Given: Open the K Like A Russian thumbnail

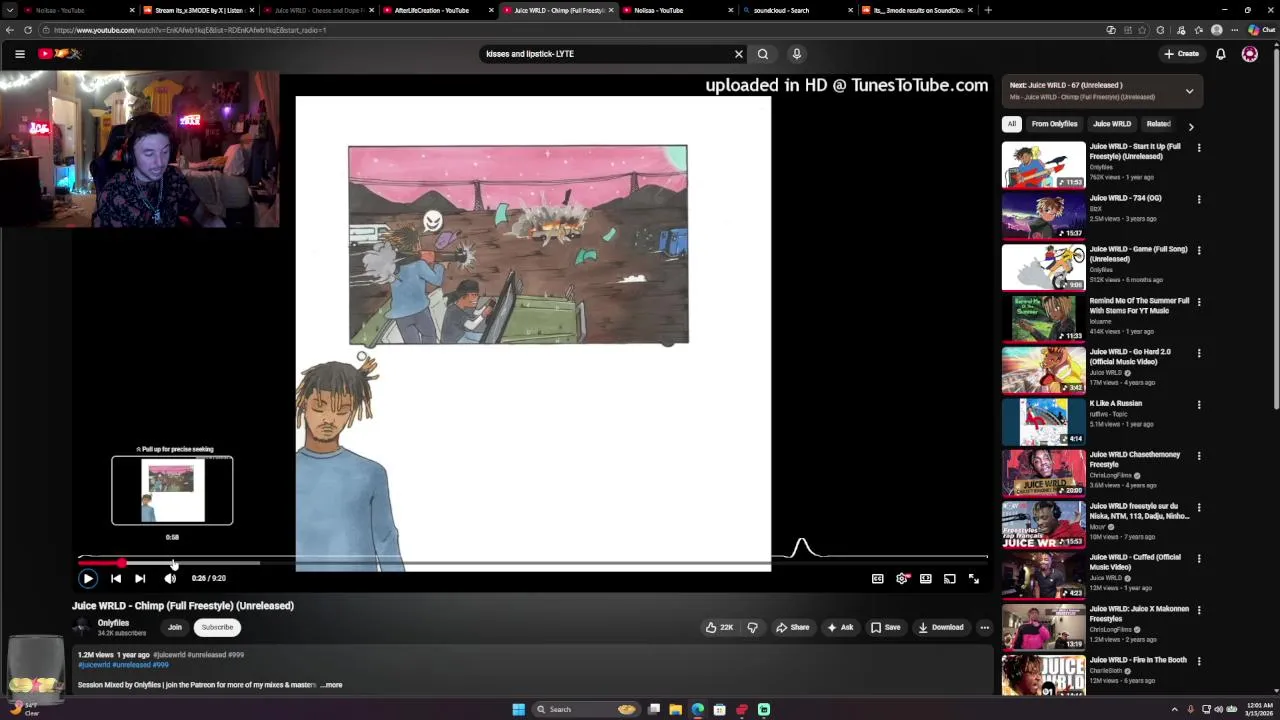Looking at the screenshot, I should coord(1043,421).
